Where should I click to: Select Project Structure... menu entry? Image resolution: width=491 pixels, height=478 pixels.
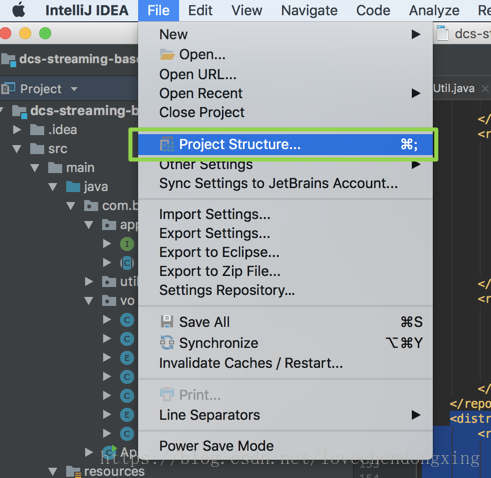click(285, 144)
